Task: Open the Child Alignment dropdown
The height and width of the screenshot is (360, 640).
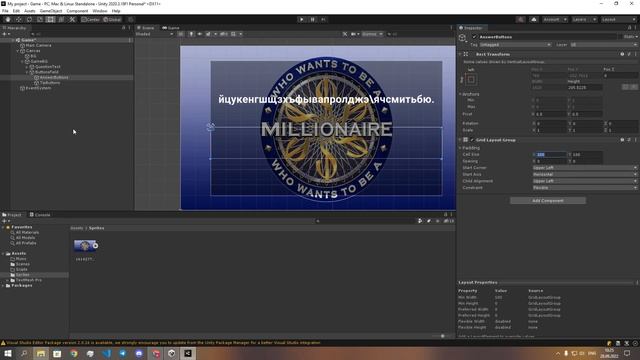Action: pos(585,181)
